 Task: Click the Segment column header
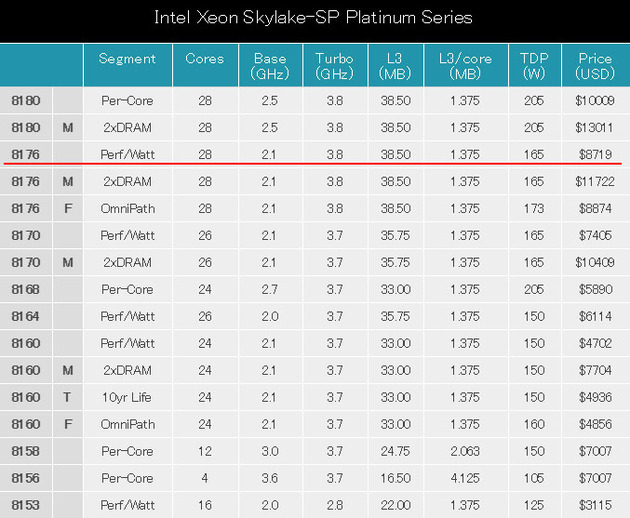127,65
